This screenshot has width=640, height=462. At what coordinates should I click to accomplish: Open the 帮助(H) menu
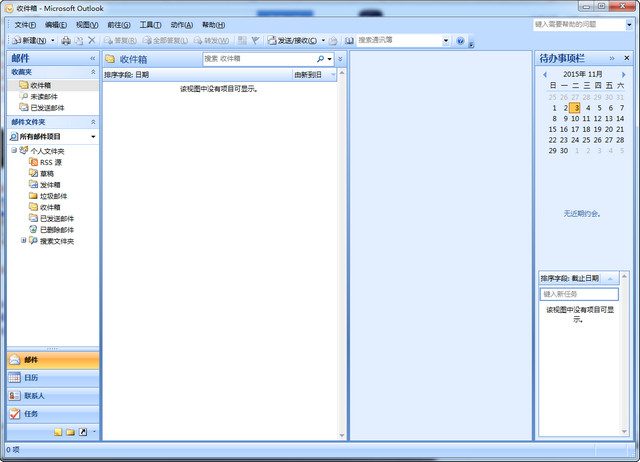click(x=213, y=25)
